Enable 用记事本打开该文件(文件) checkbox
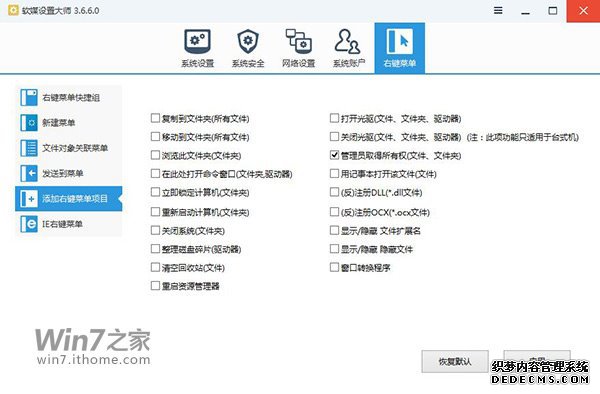Screen dimensions: 600x394 coord(334,173)
